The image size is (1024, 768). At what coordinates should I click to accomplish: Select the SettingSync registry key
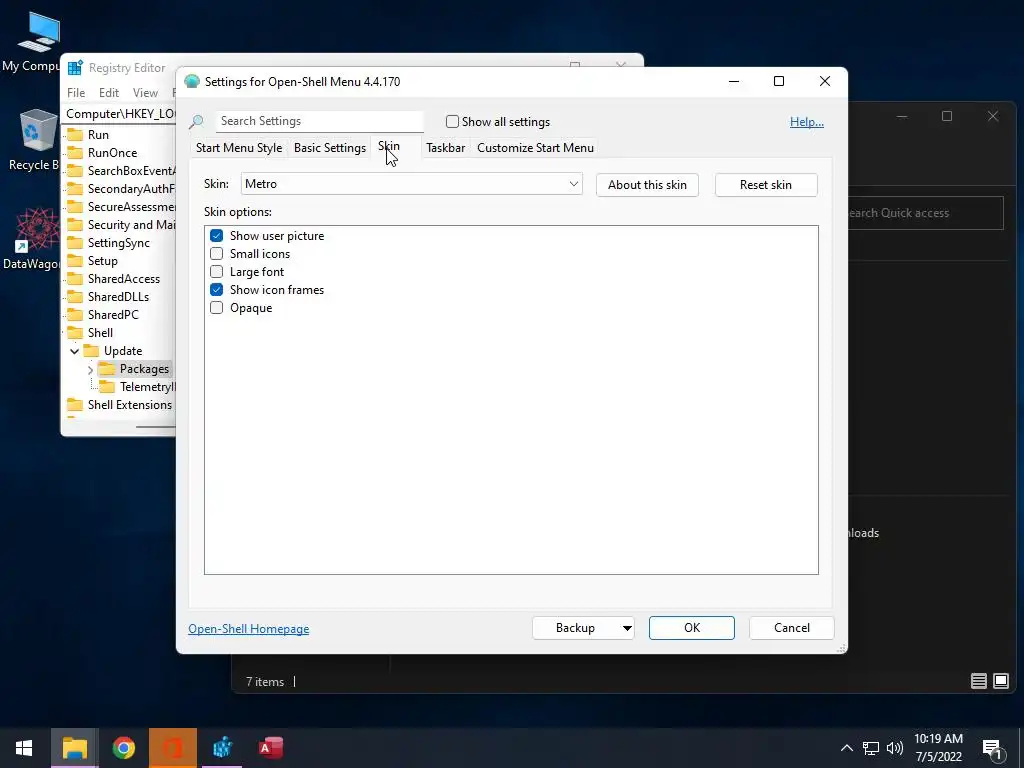click(119, 243)
